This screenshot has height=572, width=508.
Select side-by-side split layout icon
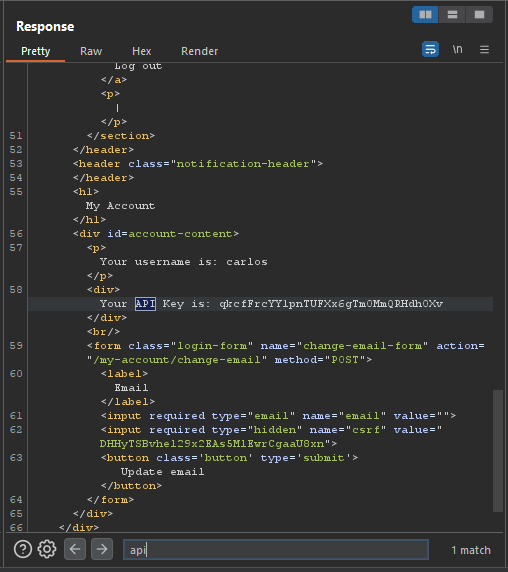pos(425,15)
